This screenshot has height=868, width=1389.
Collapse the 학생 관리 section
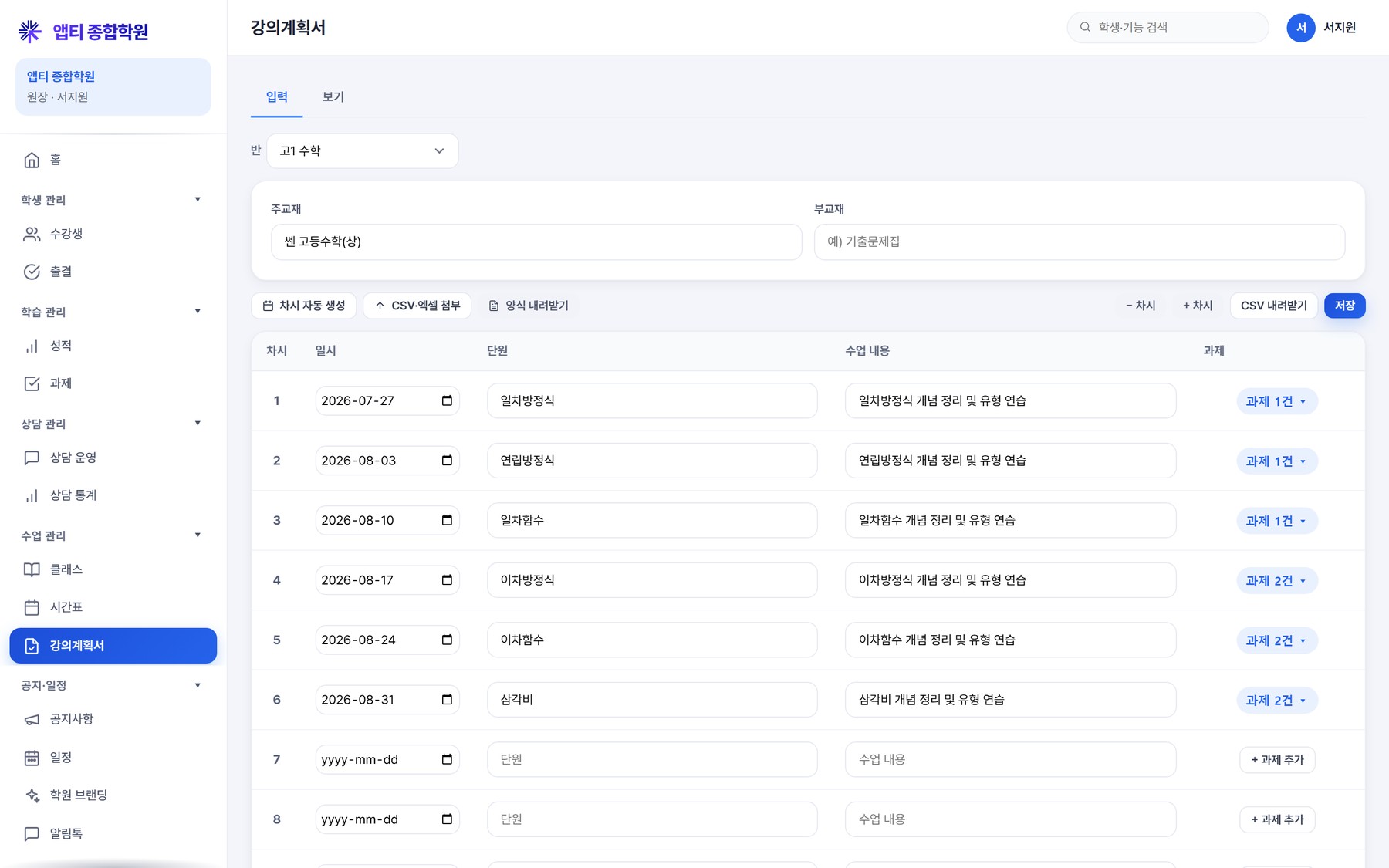click(198, 200)
